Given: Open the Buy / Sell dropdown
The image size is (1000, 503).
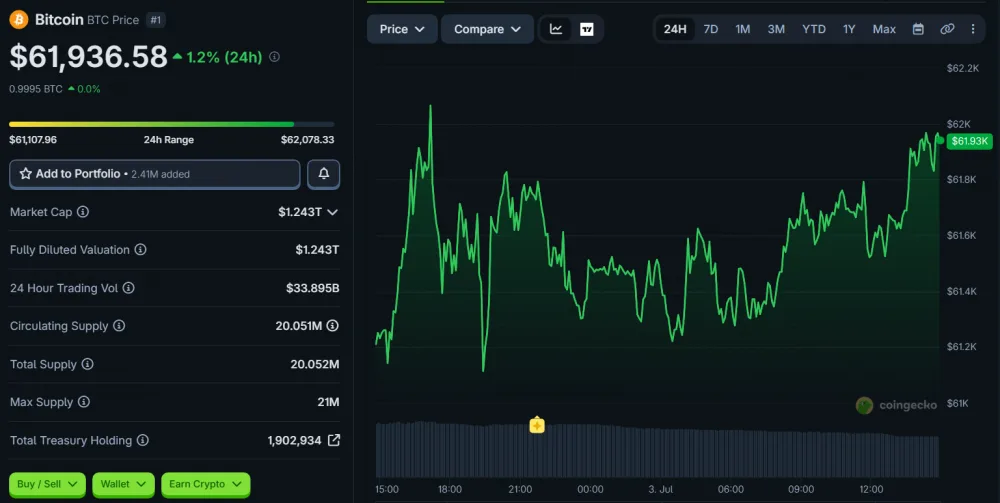Looking at the screenshot, I should click(47, 485).
